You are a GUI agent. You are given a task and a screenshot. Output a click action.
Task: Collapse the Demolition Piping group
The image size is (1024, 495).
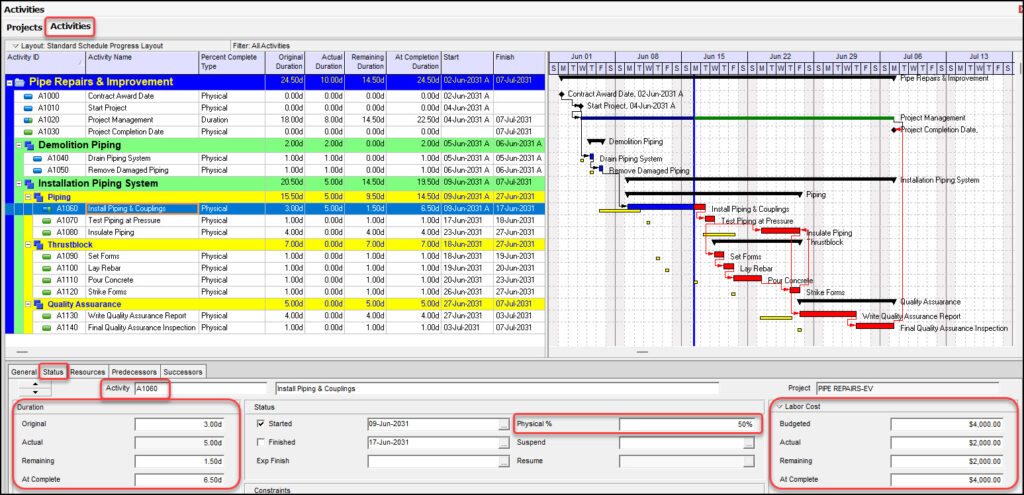click(x=19, y=145)
